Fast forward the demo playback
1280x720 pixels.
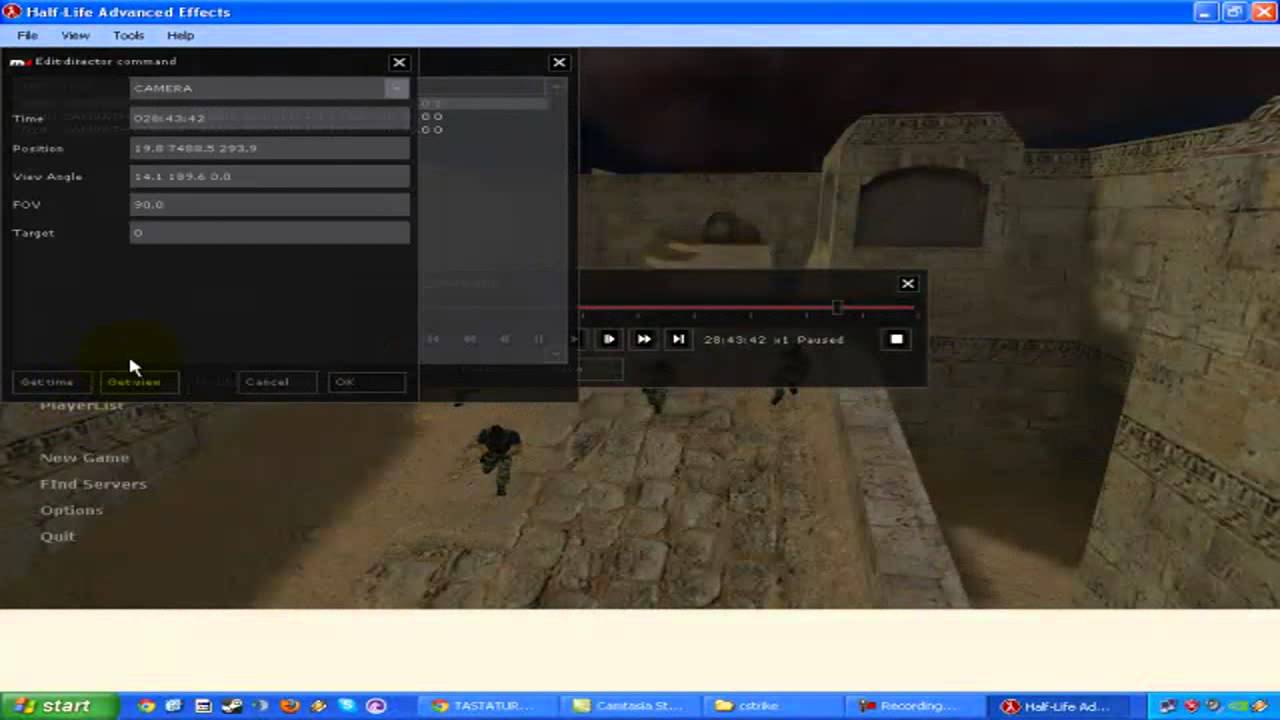643,339
